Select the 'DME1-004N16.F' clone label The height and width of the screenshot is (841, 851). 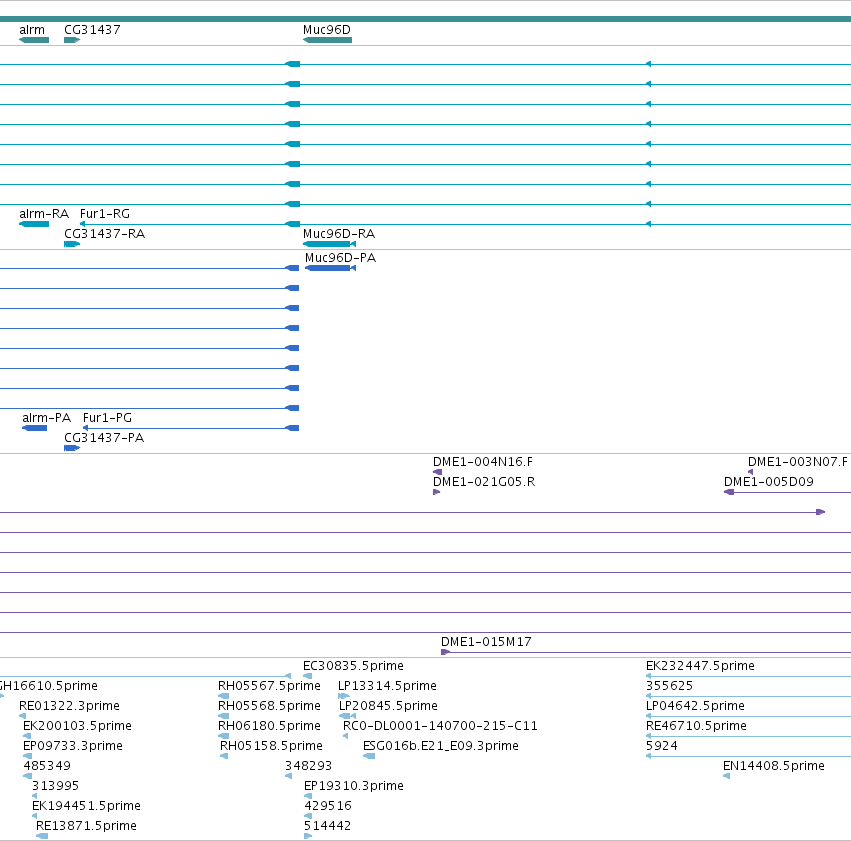point(483,462)
